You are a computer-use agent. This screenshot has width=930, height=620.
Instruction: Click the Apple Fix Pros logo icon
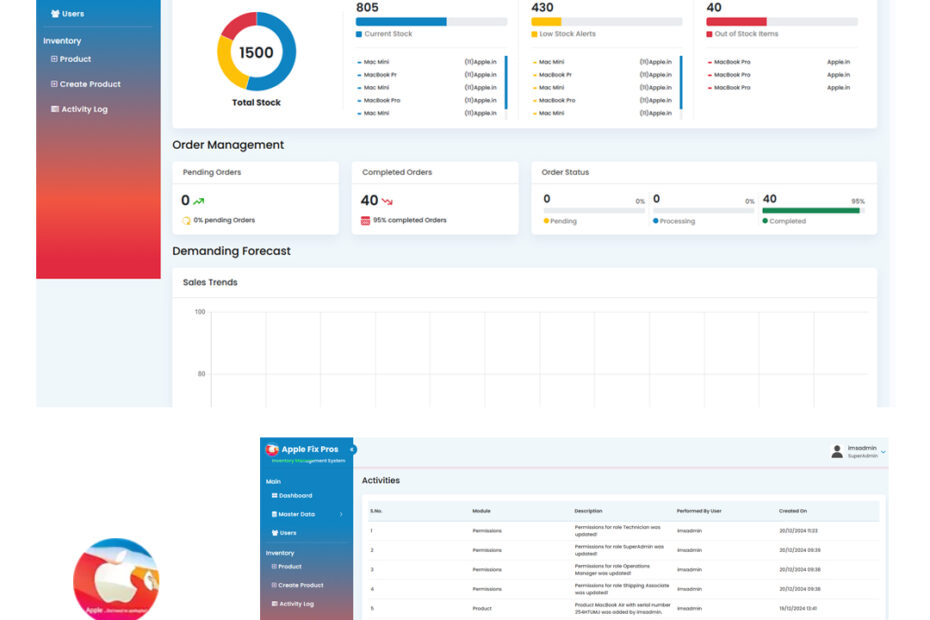(x=272, y=449)
